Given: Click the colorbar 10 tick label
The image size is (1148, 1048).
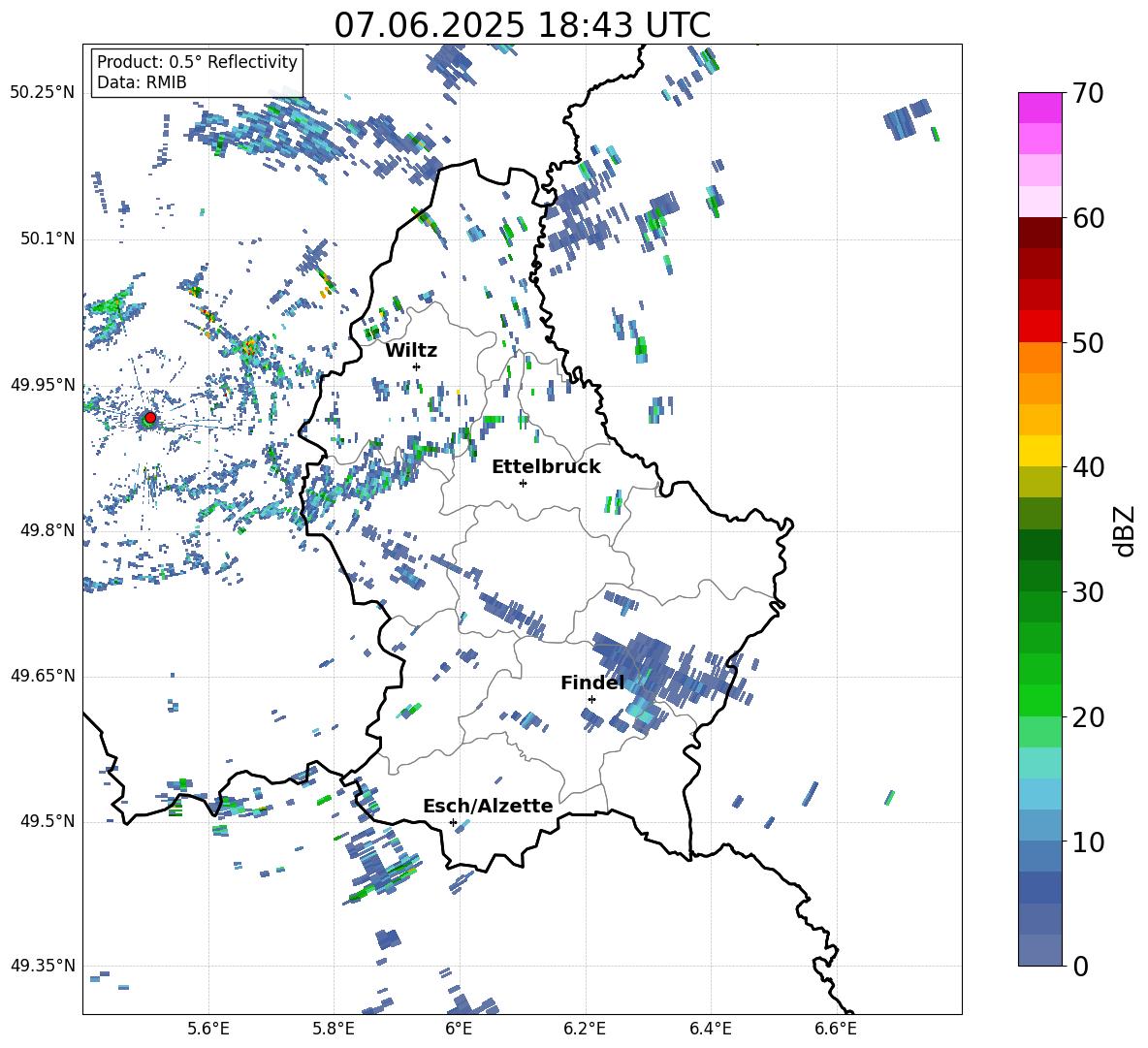Looking at the screenshot, I should (1088, 842).
